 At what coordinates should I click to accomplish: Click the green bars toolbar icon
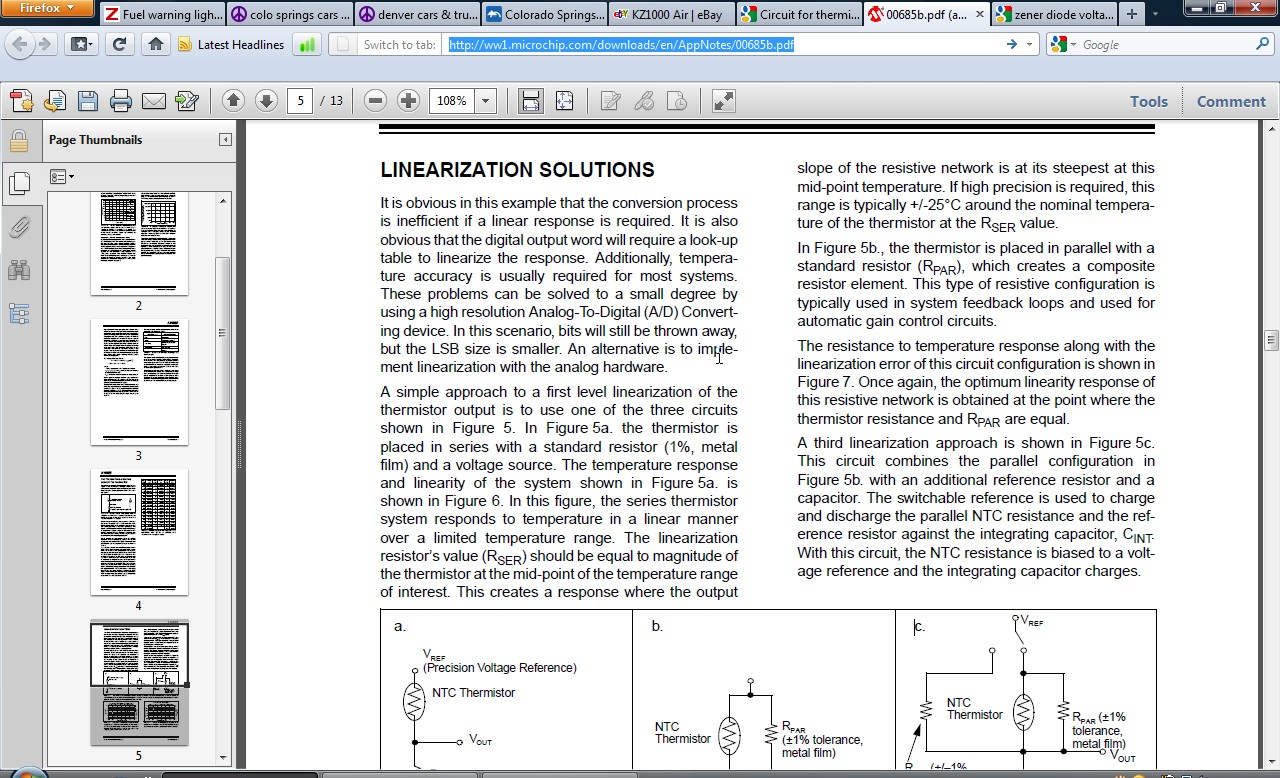tap(308, 44)
